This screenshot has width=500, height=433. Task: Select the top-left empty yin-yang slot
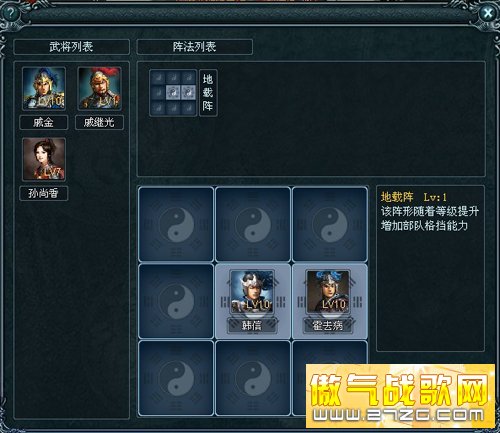coord(176,224)
